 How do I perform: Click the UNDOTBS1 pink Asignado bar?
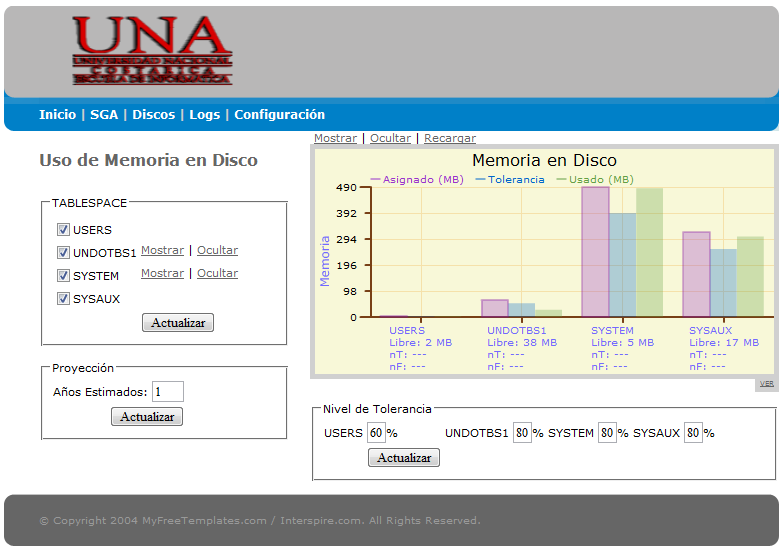click(495, 308)
